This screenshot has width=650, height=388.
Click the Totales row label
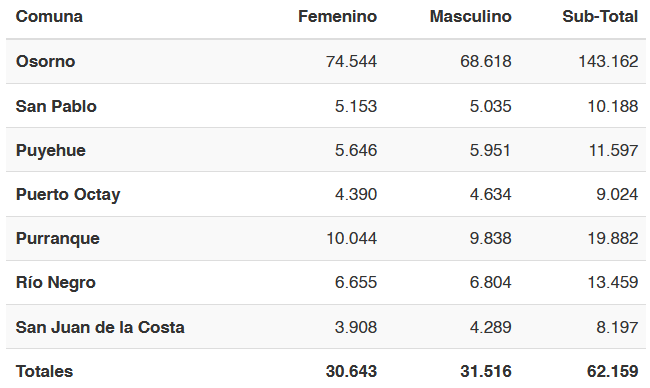pos(44,371)
